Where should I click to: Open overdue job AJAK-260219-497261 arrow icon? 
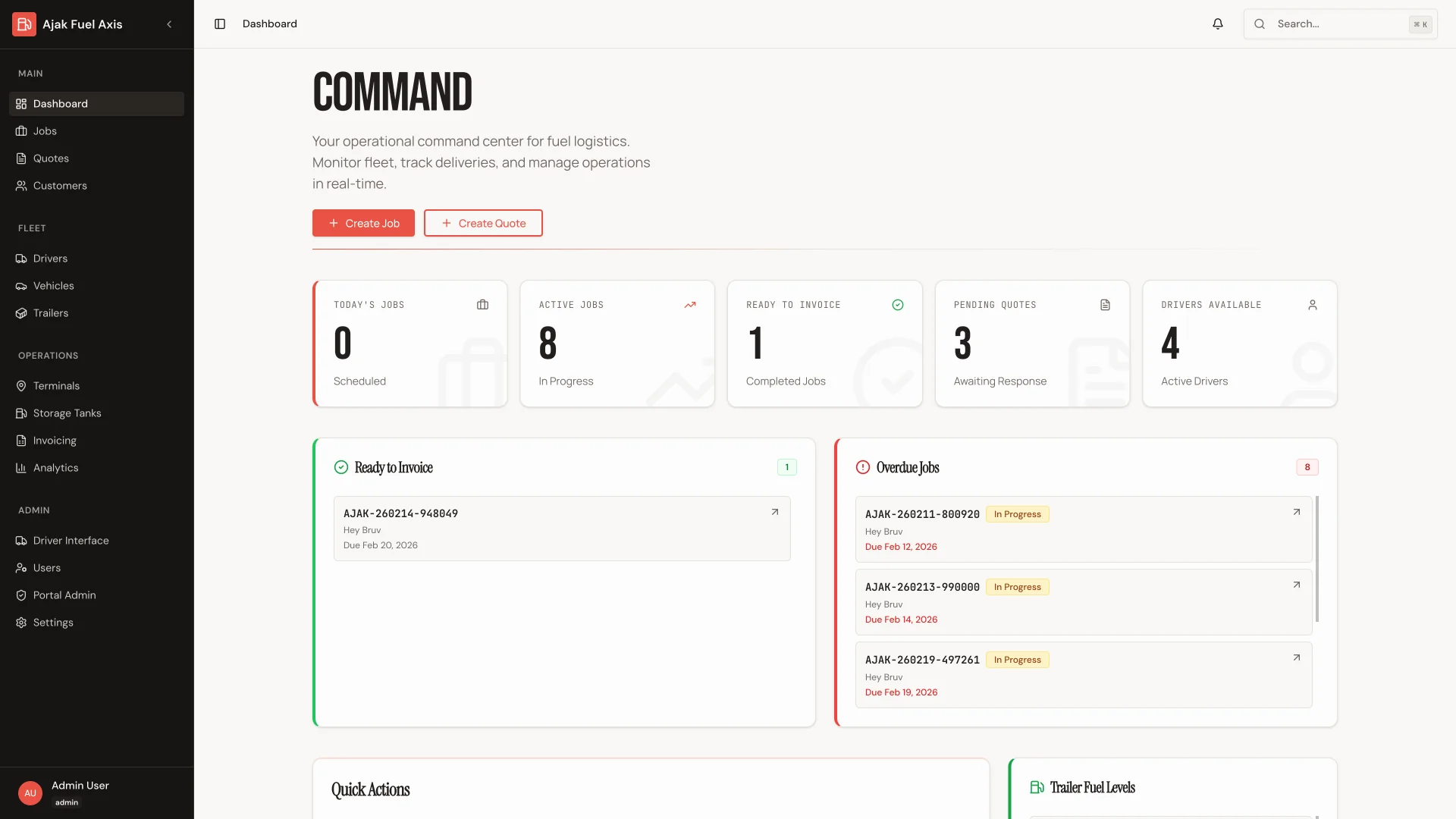(1296, 658)
